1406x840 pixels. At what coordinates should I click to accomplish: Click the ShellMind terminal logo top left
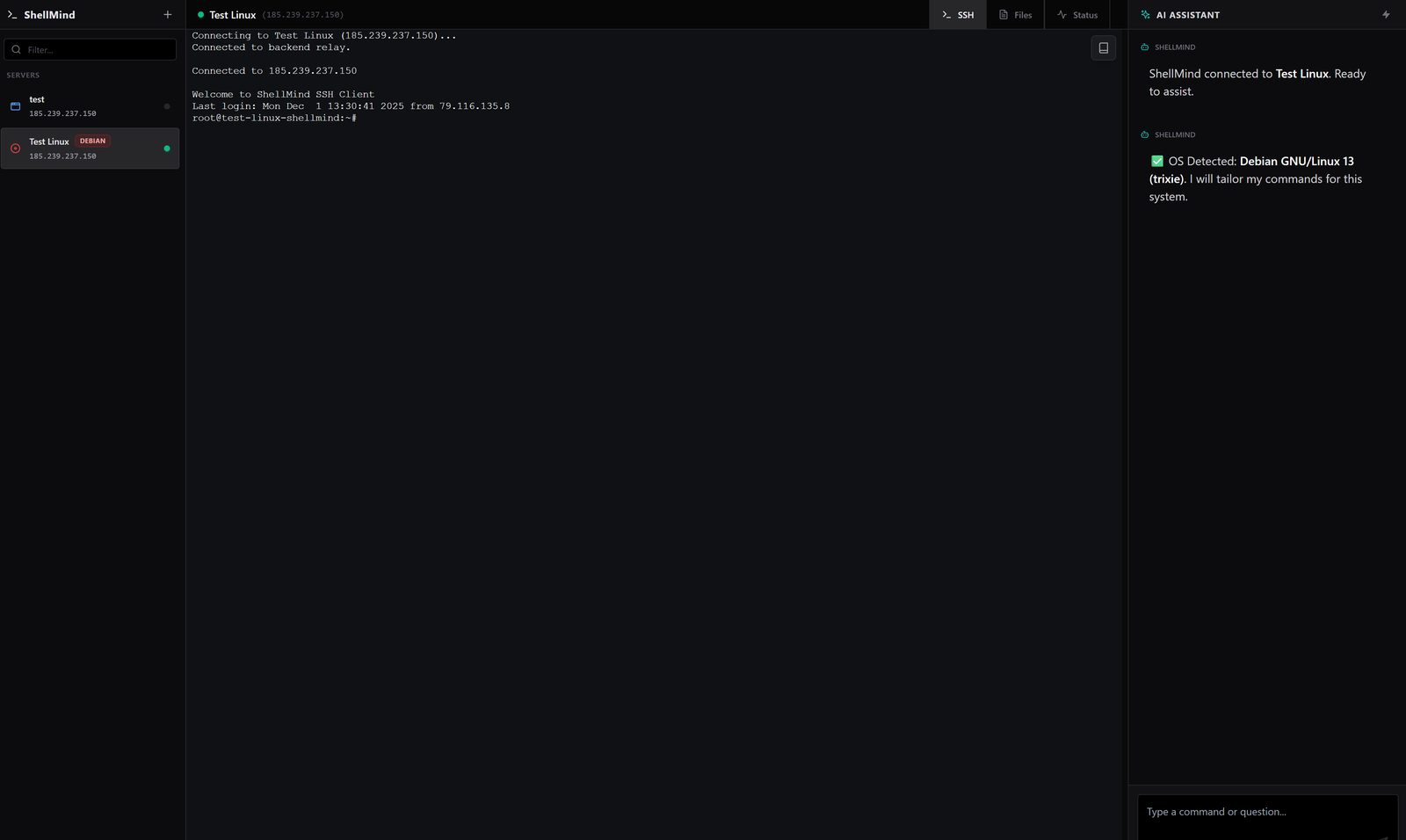click(12, 14)
